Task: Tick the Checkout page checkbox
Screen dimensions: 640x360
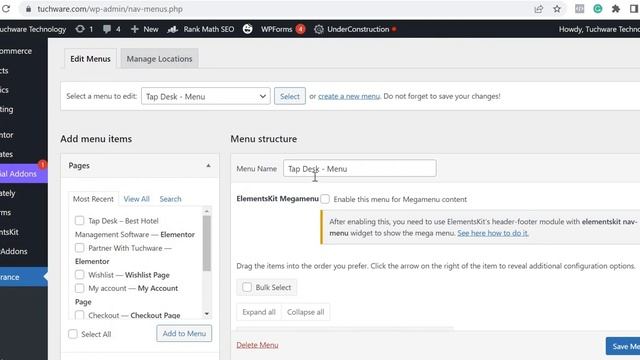Action: (80, 315)
